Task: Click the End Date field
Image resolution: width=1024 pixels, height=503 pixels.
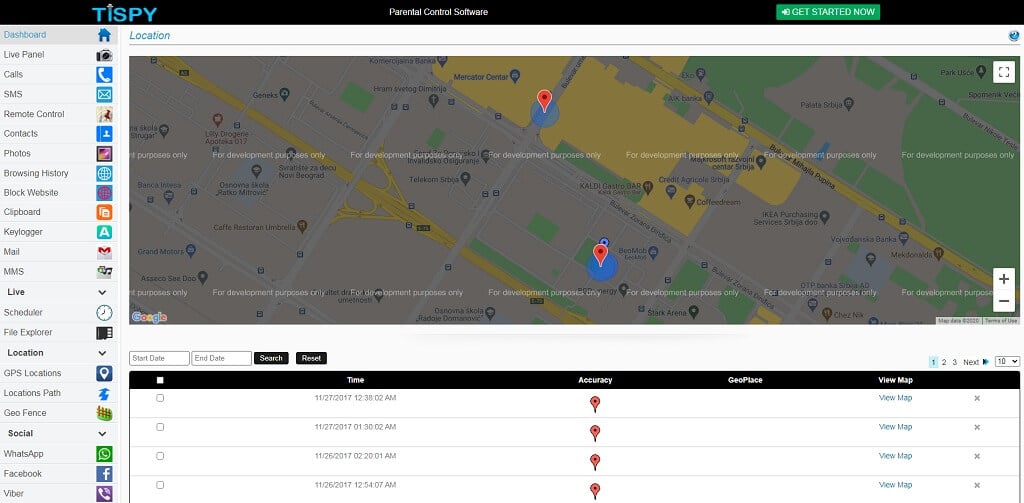Action: click(x=221, y=358)
